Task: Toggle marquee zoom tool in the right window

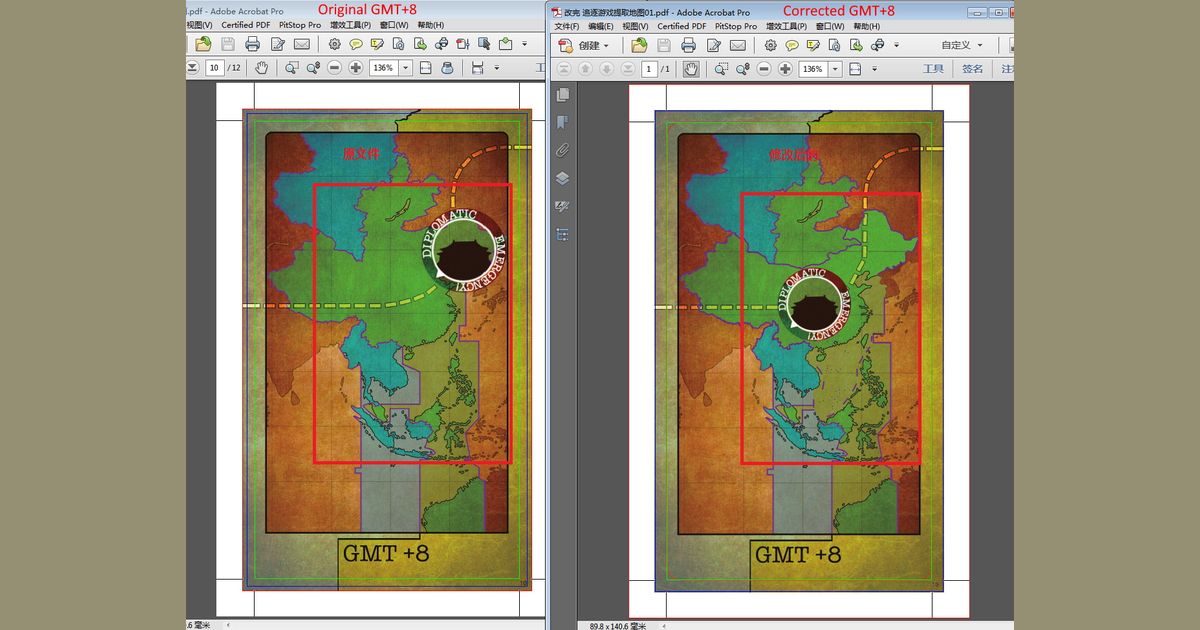Action: coord(721,69)
